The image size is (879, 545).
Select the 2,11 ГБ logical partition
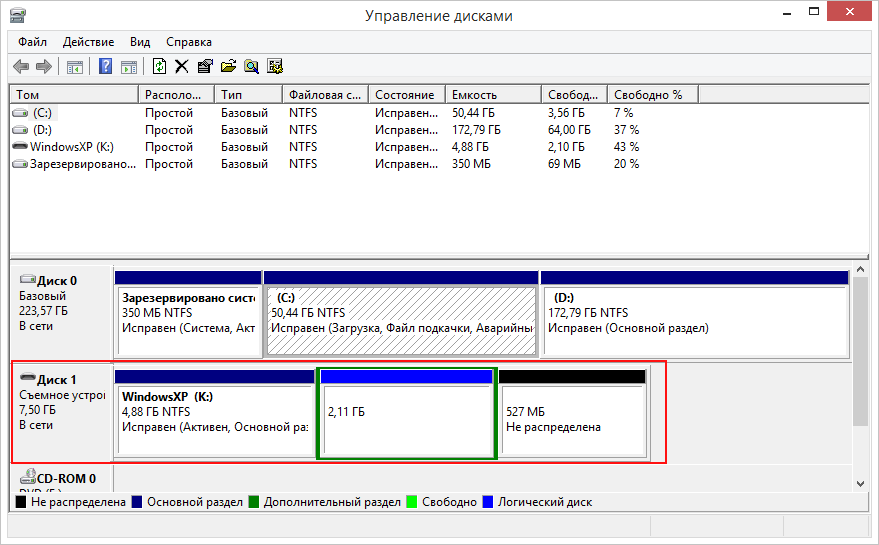click(406, 418)
